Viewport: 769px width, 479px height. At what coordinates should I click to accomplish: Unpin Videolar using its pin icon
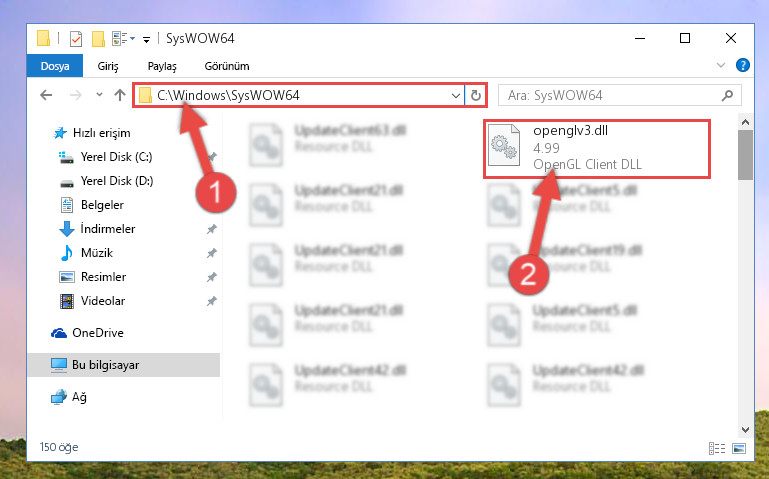coord(211,301)
